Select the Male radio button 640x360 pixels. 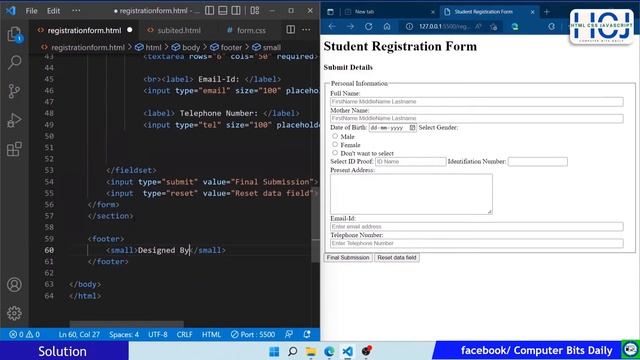(335, 136)
